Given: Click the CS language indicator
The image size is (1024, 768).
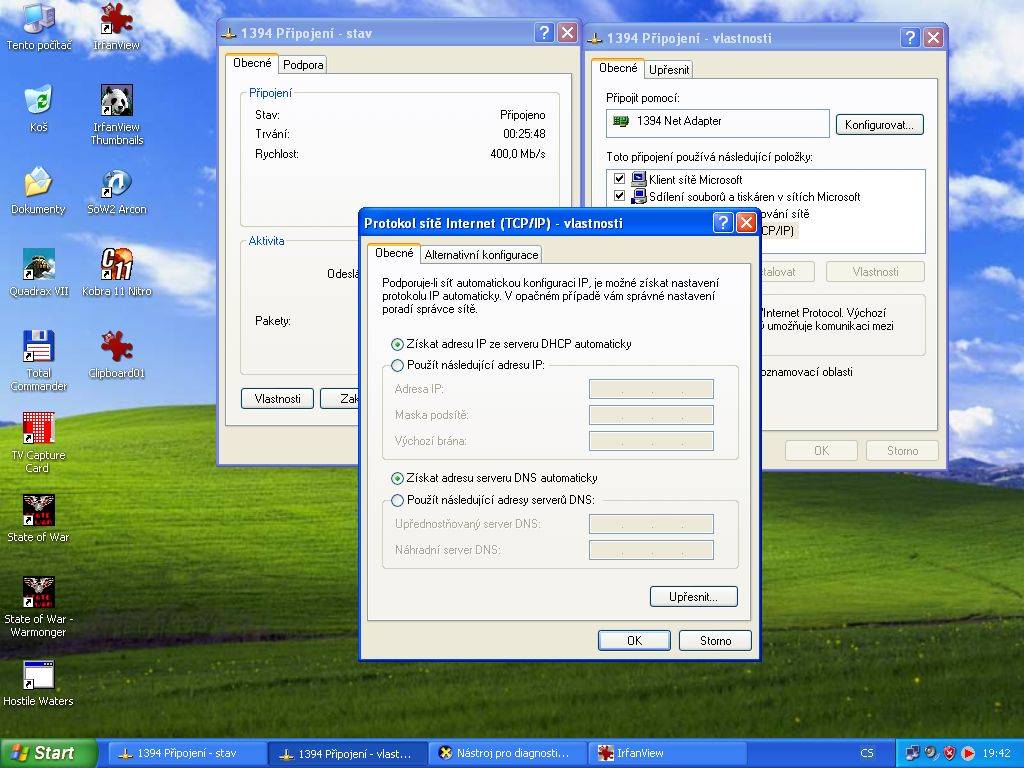Looking at the screenshot, I should [x=867, y=753].
